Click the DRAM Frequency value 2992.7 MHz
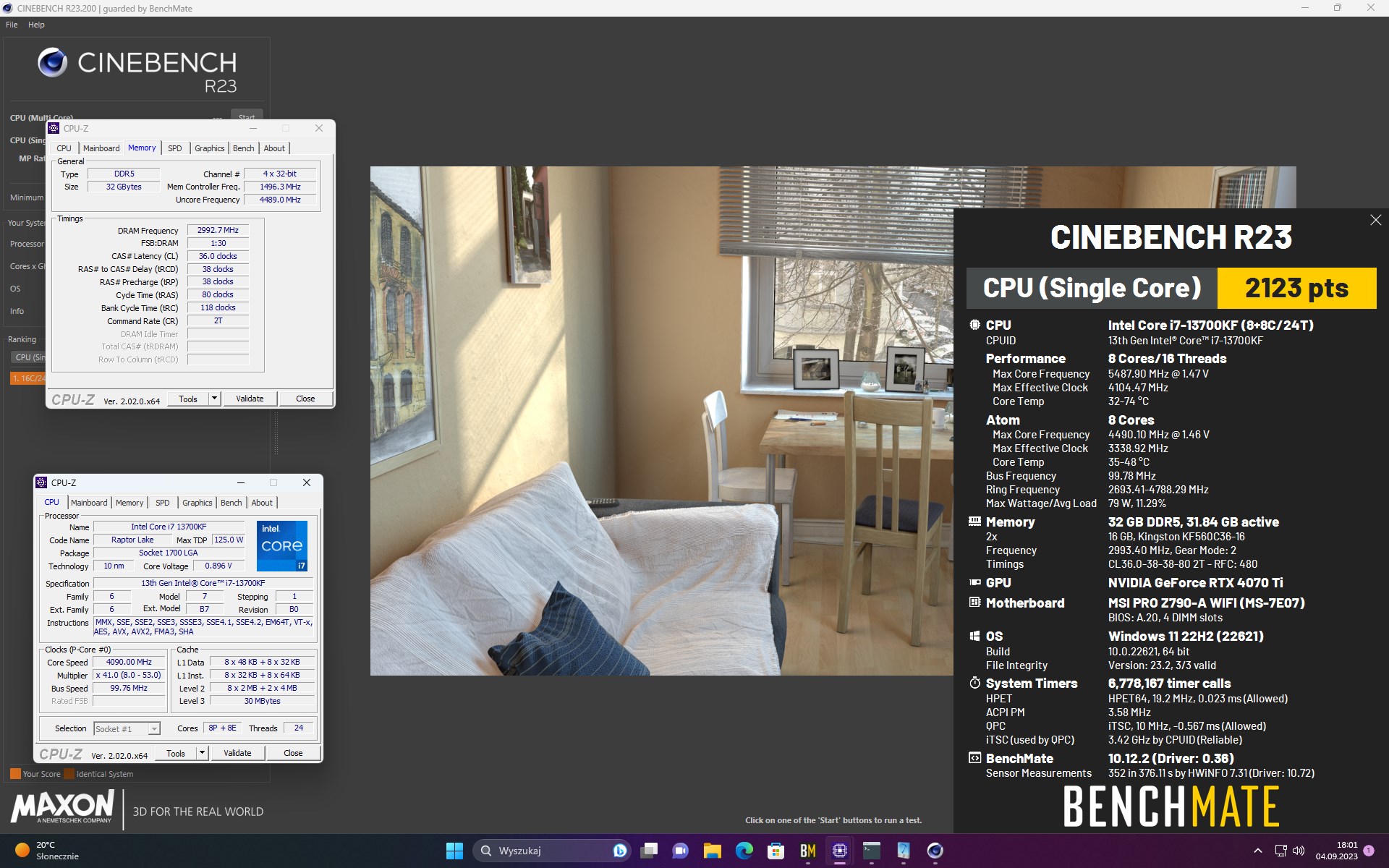 pos(218,230)
